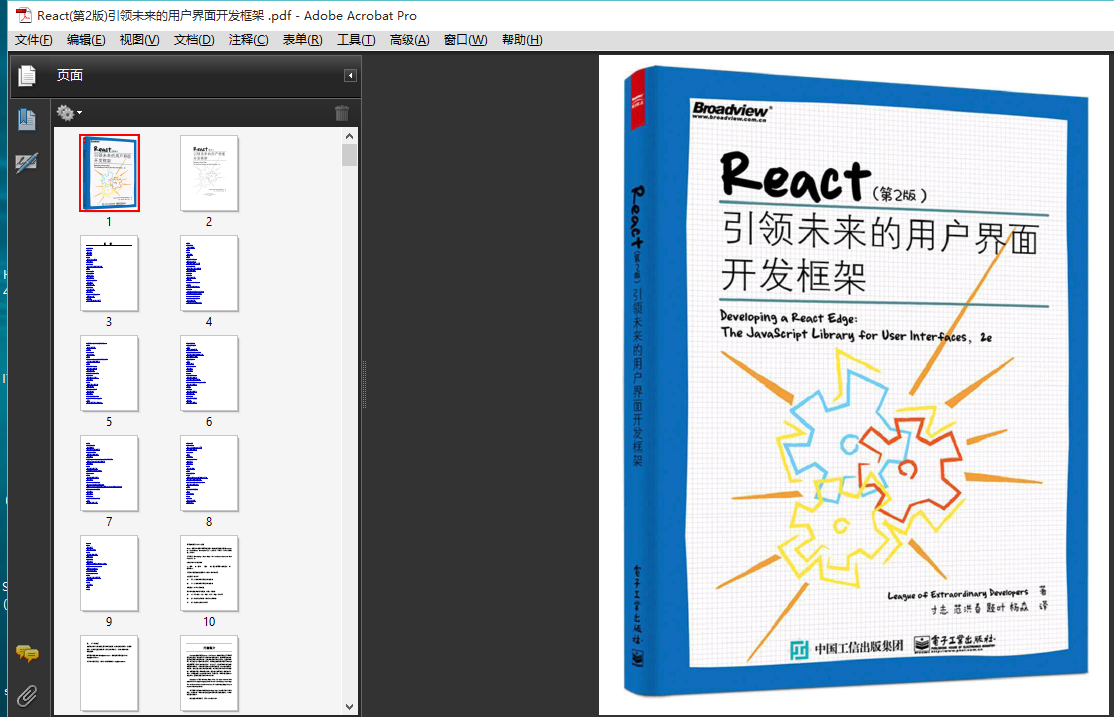Select page 6 thumbnail
Image resolution: width=1114 pixels, height=717 pixels.
click(209, 373)
